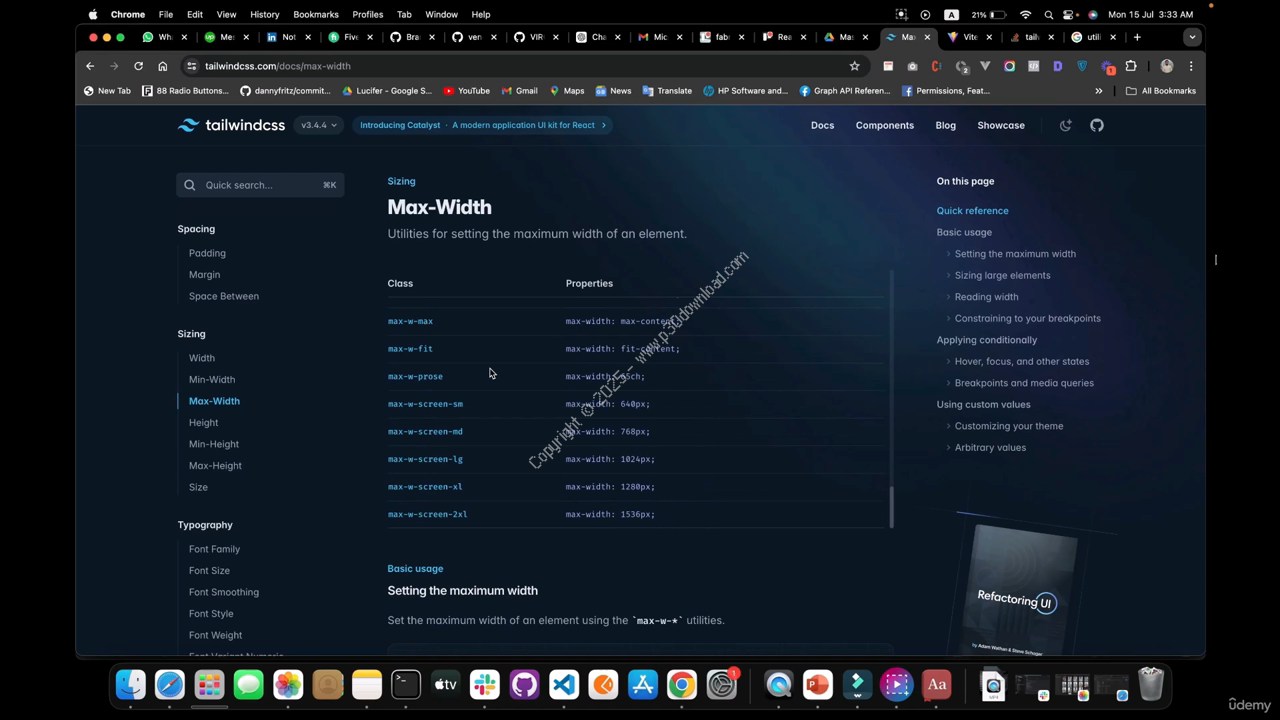This screenshot has height=720, width=1280.
Task: Click the max-w-screen-2xl class name
Action: 427,514
